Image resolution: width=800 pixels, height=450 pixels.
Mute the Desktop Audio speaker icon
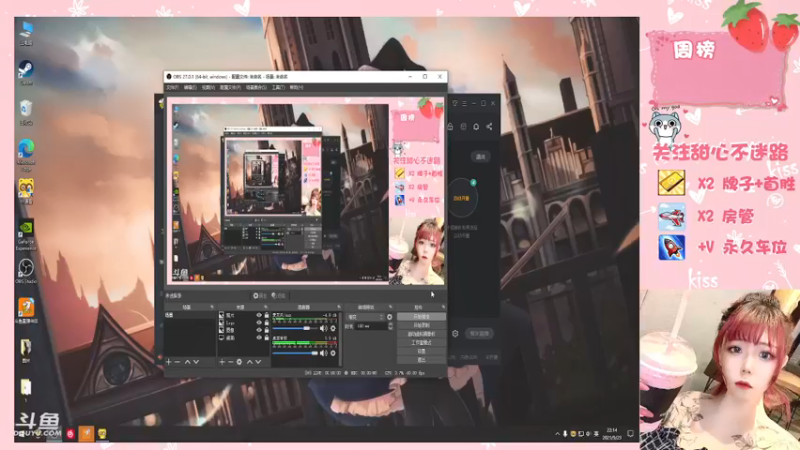(323, 353)
